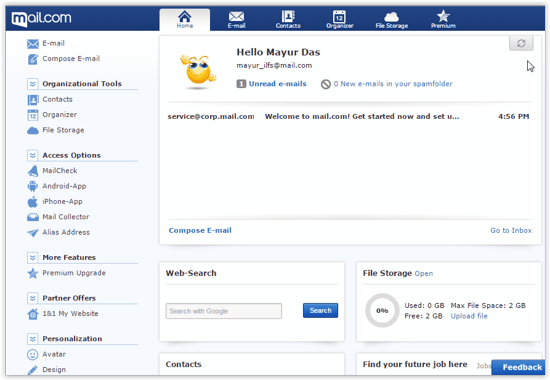Open MailCheck link
Viewport: 550px width, 380px height.
[60, 171]
